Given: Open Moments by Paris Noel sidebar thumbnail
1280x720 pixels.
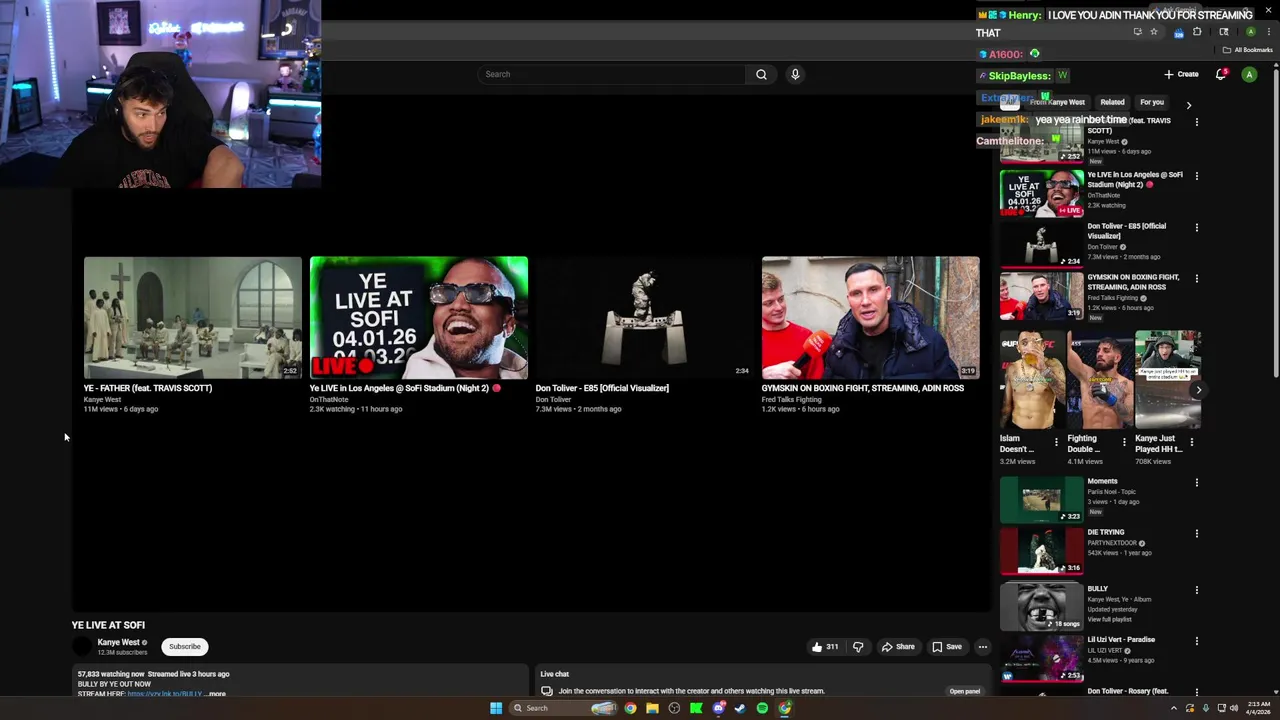Looking at the screenshot, I should pos(1041,499).
